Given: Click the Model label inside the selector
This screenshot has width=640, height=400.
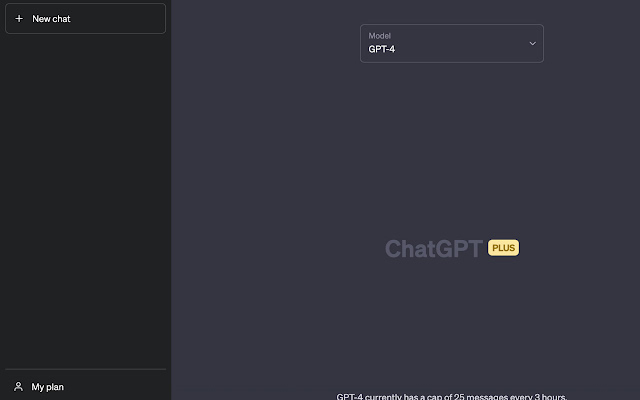Looking at the screenshot, I should (380, 36).
